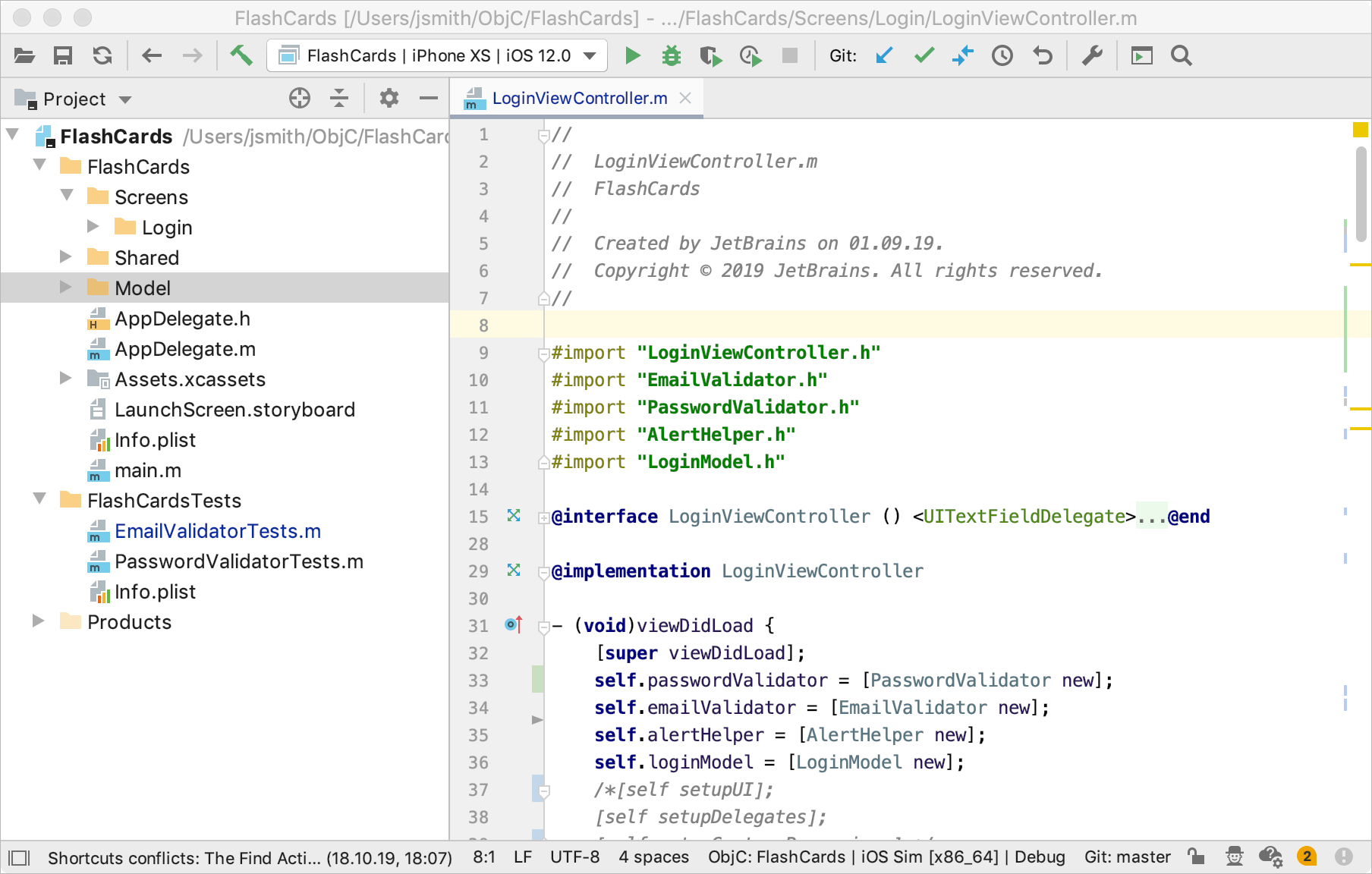
Task: Change file encoding UTF-8
Action: tap(574, 857)
